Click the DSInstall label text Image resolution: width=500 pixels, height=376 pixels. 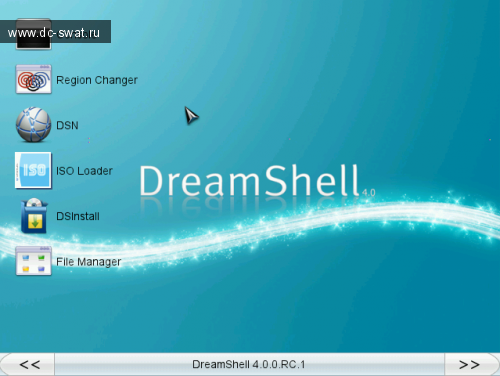(78, 216)
